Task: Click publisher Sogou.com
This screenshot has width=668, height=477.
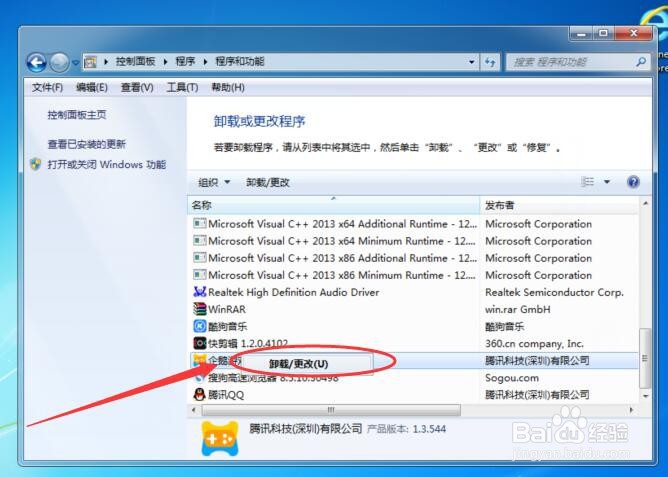Action: (512, 378)
